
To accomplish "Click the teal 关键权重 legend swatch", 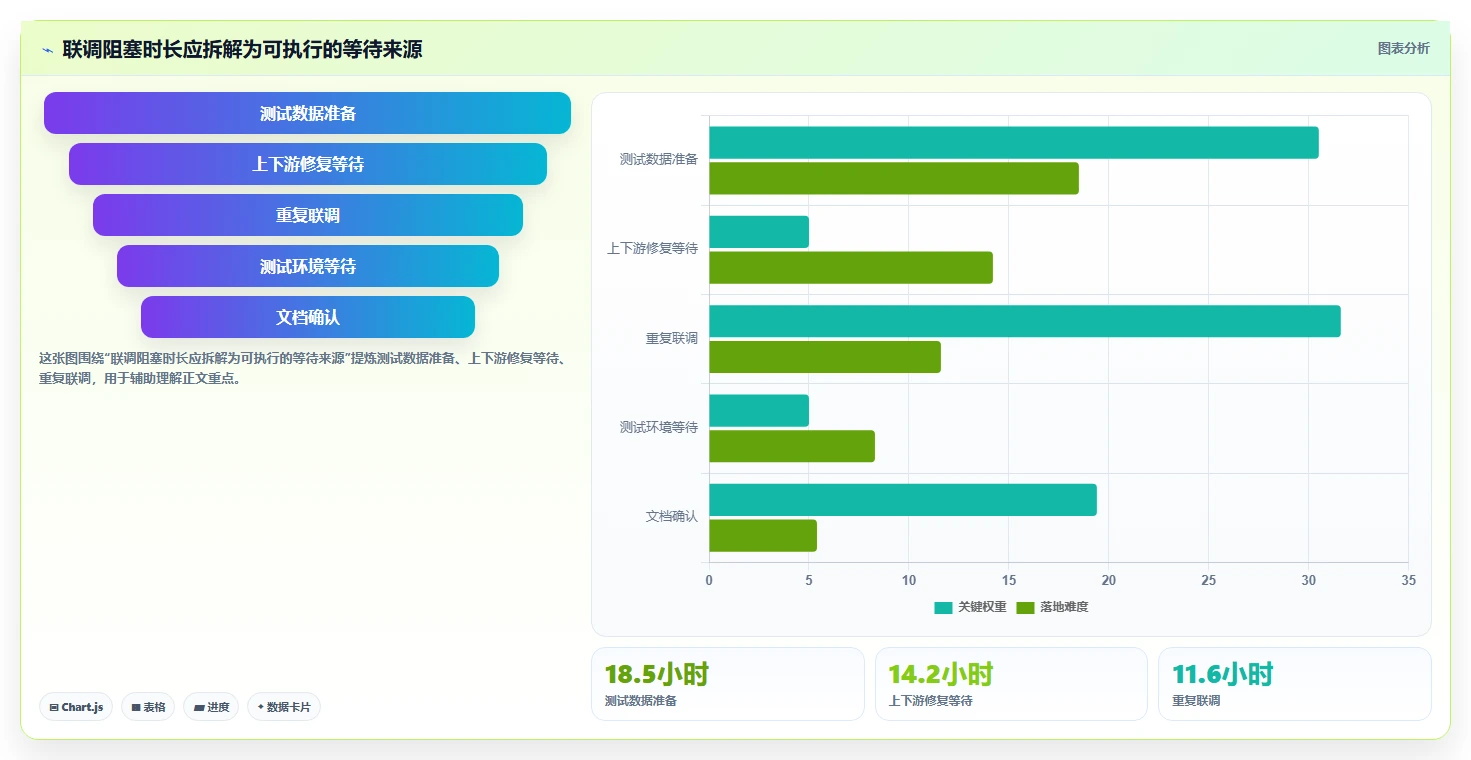I will (x=943, y=607).
